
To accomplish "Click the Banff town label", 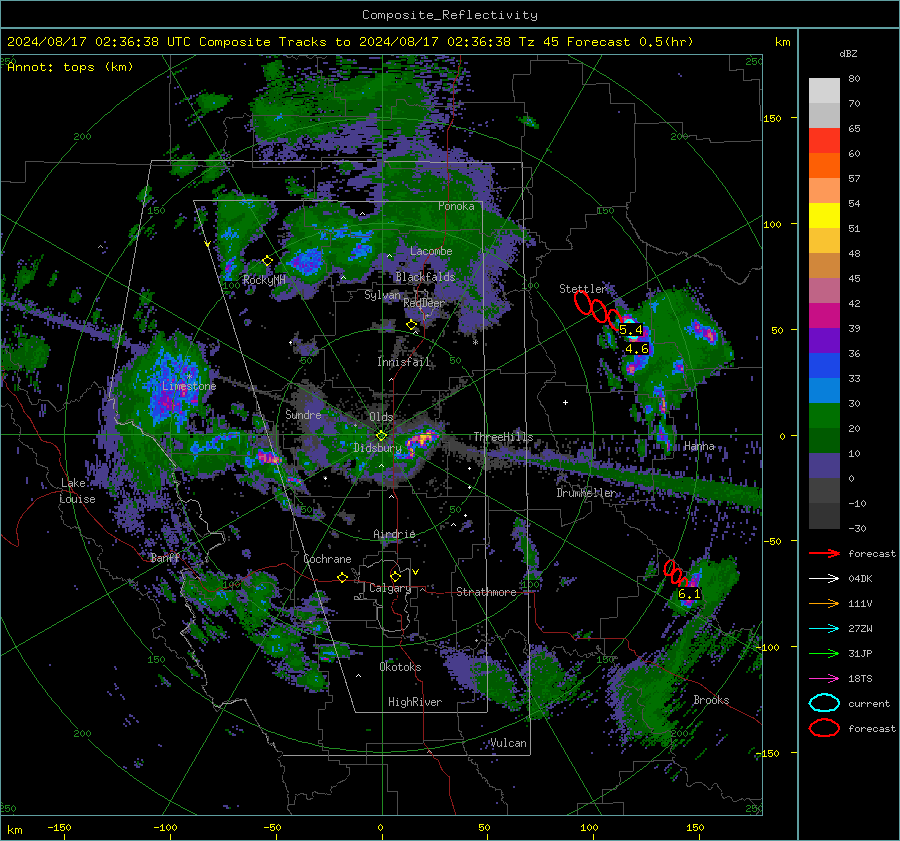I will (x=165, y=558).
